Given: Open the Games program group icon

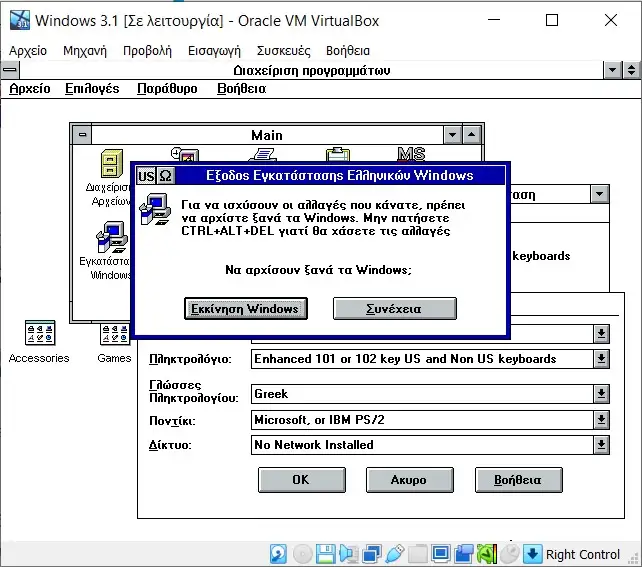Looking at the screenshot, I should pyautogui.click(x=115, y=333).
